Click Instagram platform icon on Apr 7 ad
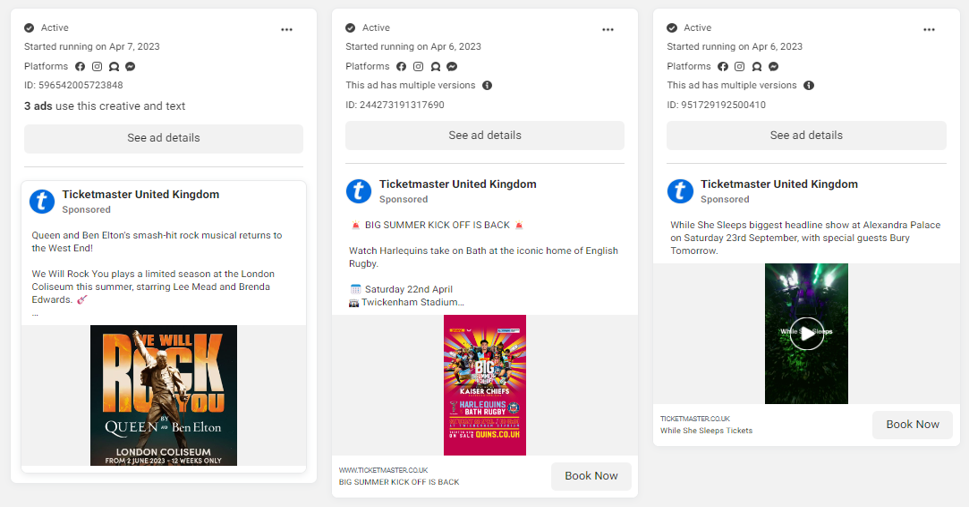 click(x=97, y=66)
